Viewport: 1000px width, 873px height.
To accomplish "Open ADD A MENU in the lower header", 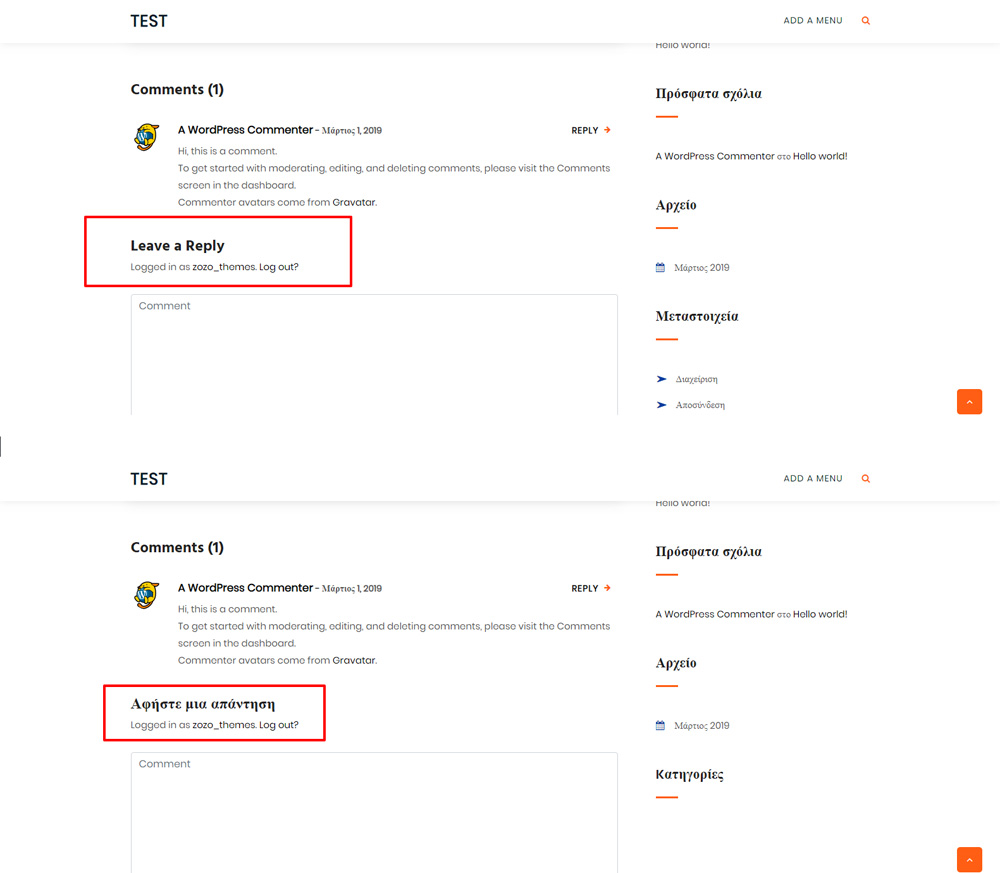I will (x=812, y=479).
